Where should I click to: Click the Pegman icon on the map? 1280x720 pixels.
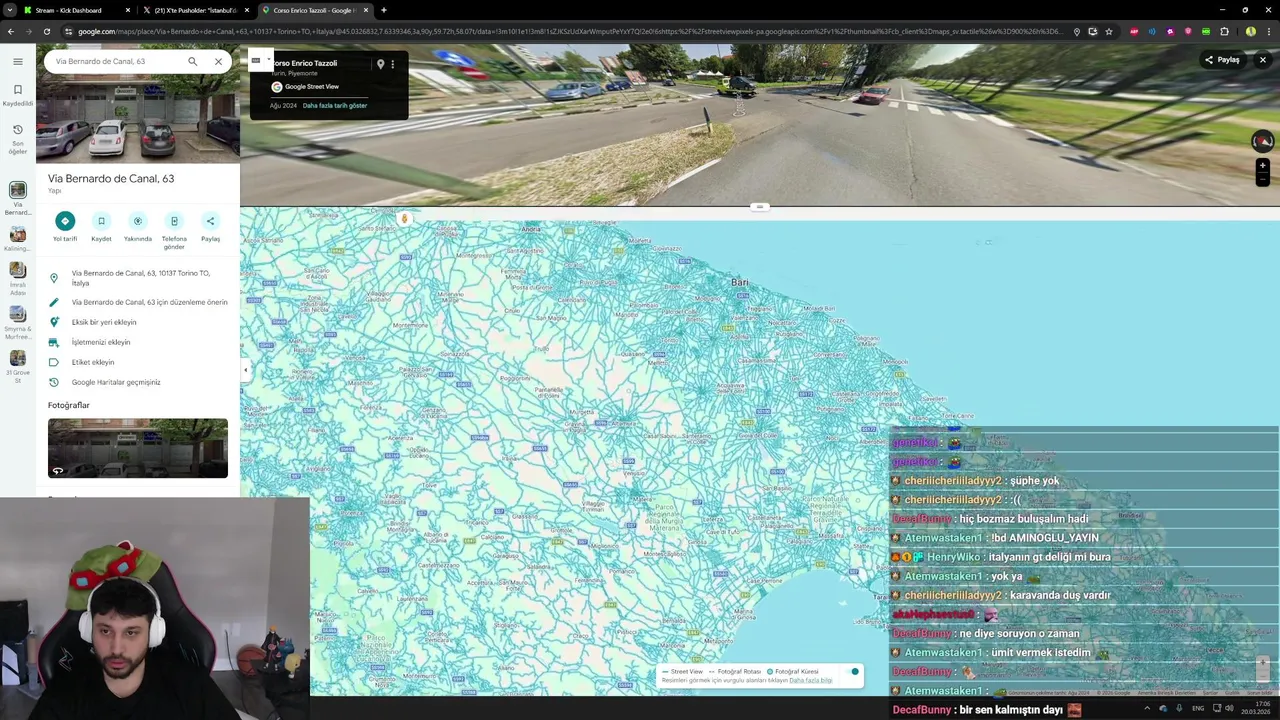405,218
